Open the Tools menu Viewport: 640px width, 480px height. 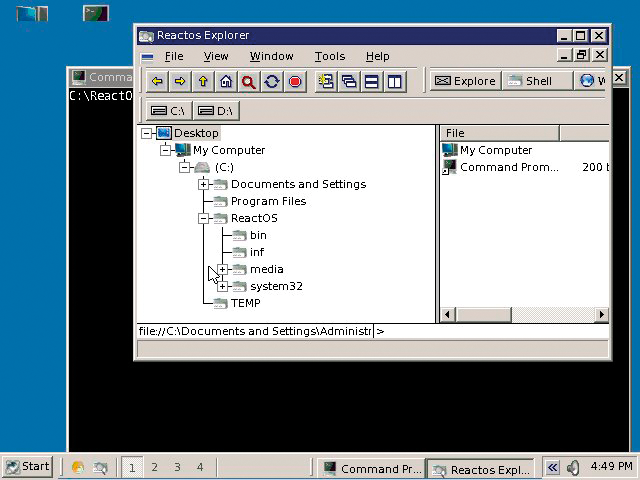(330, 56)
